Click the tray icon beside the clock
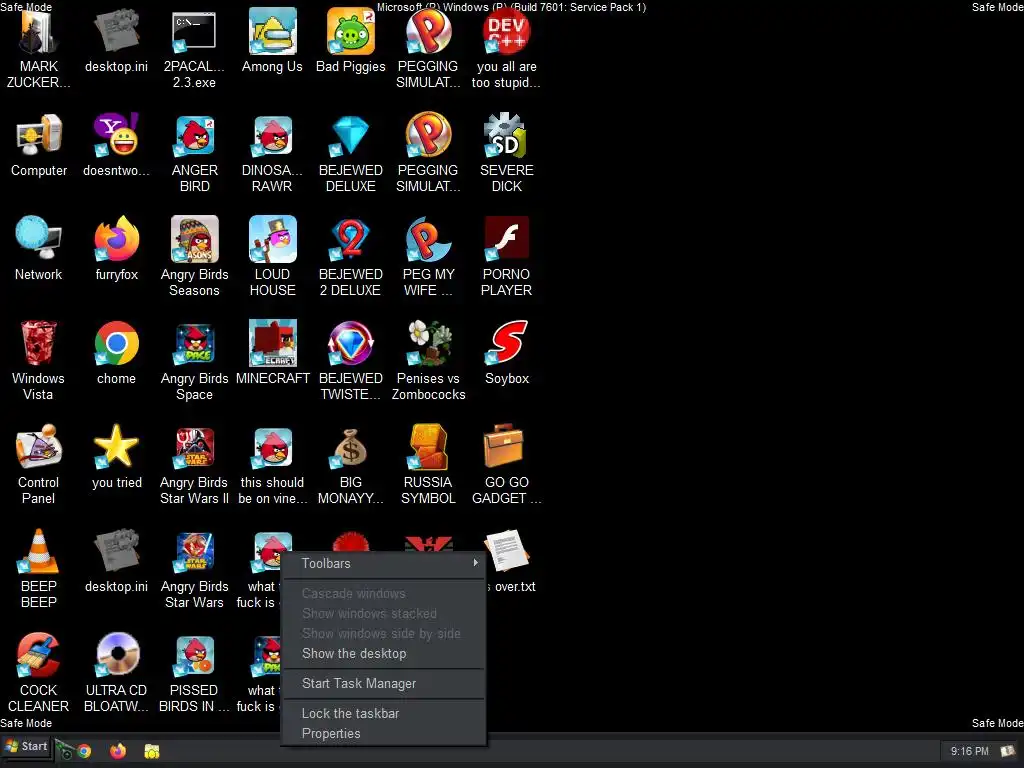 click(x=1008, y=751)
